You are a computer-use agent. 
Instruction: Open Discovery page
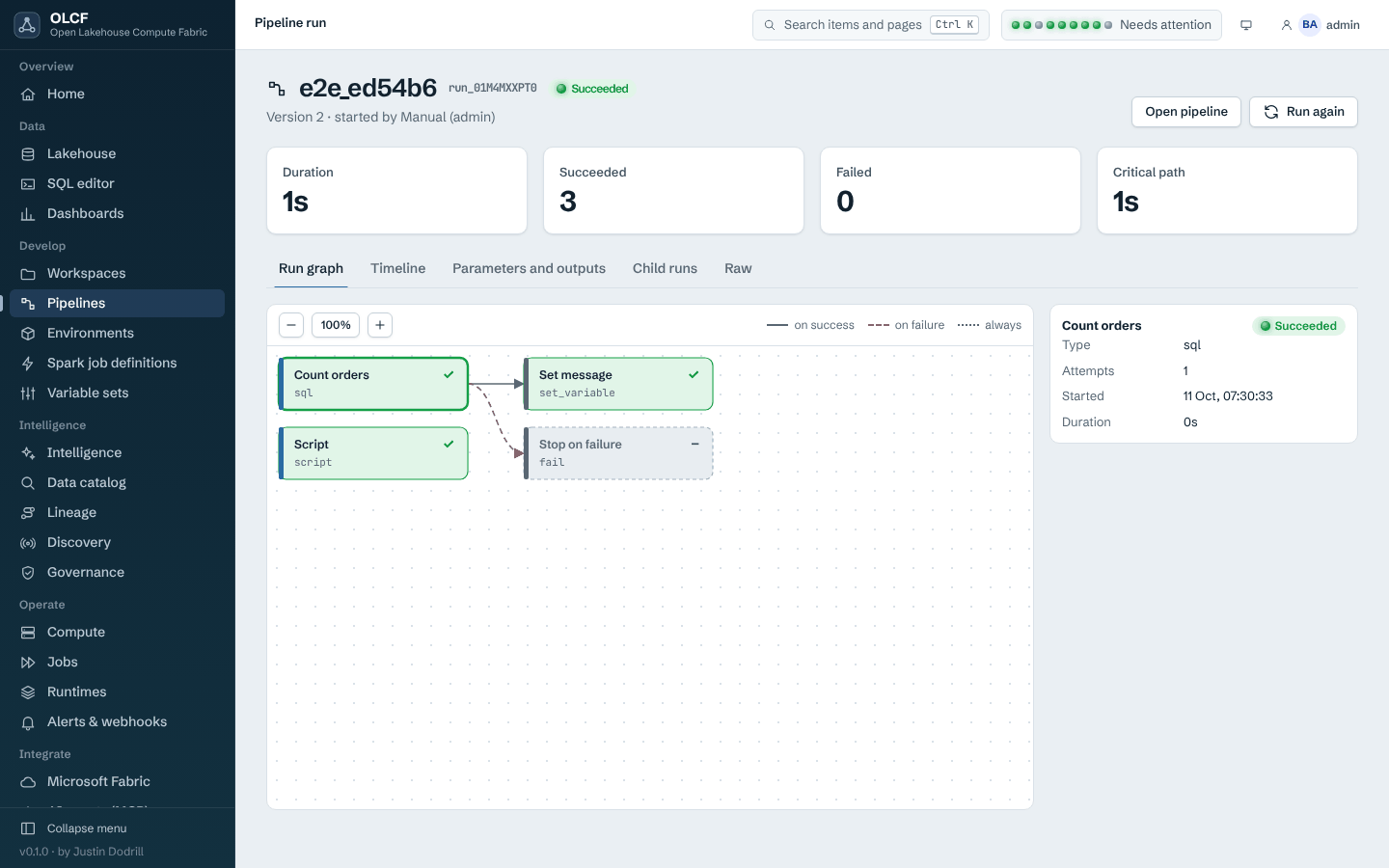(x=117, y=542)
